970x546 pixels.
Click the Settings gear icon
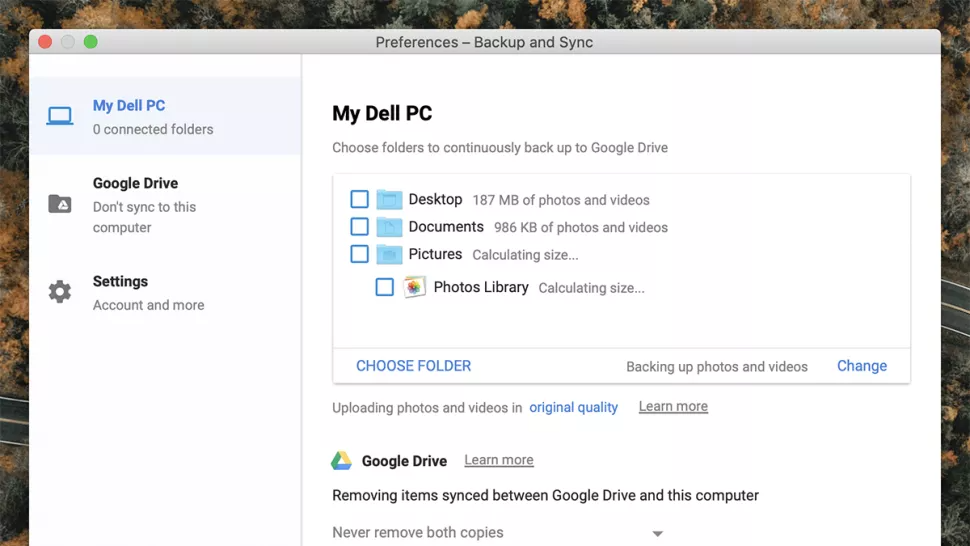60,292
